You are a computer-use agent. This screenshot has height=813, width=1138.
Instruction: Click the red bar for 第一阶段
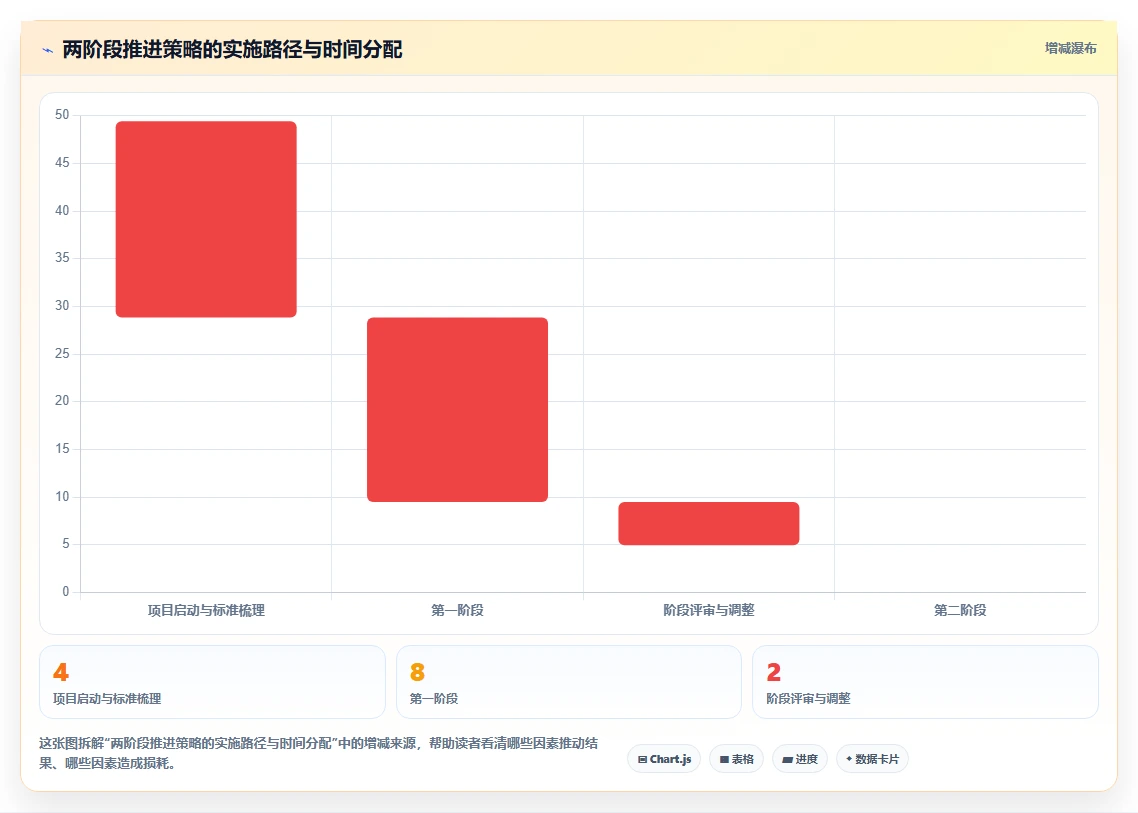tap(457, 409)
